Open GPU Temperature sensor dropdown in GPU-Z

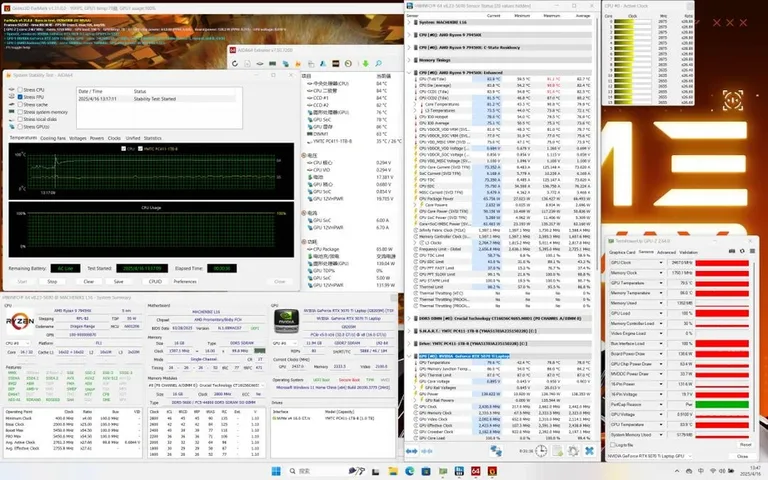(x=661, y=283)
